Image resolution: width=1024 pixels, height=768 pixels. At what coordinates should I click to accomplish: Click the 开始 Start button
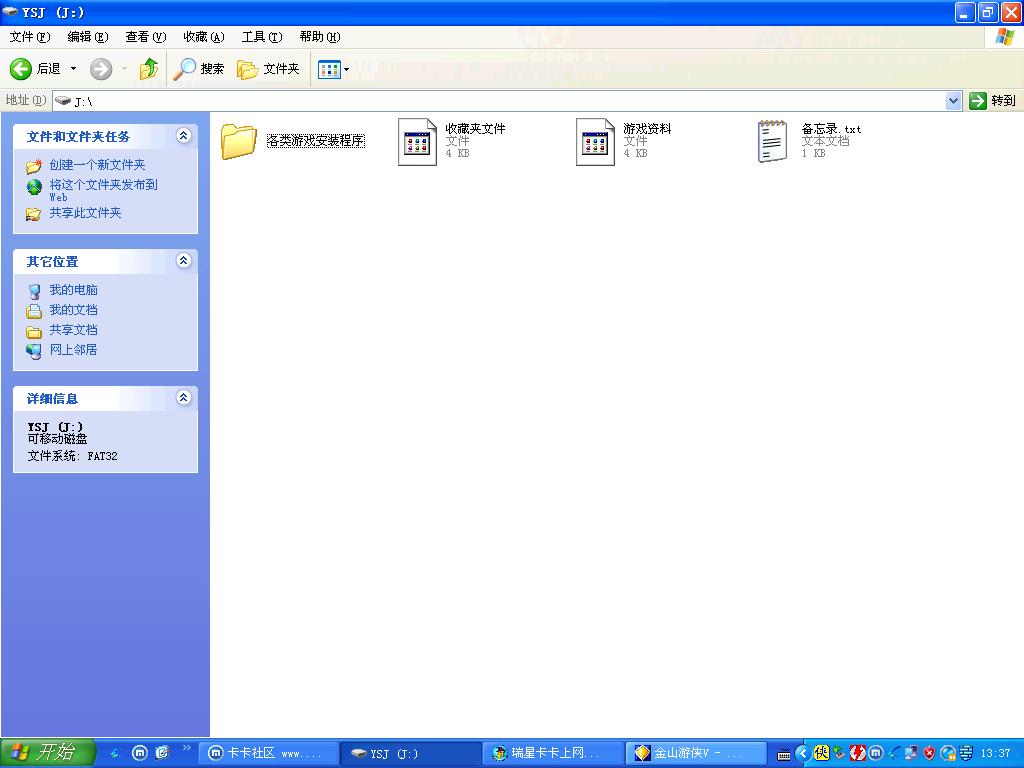click(48, 752)
